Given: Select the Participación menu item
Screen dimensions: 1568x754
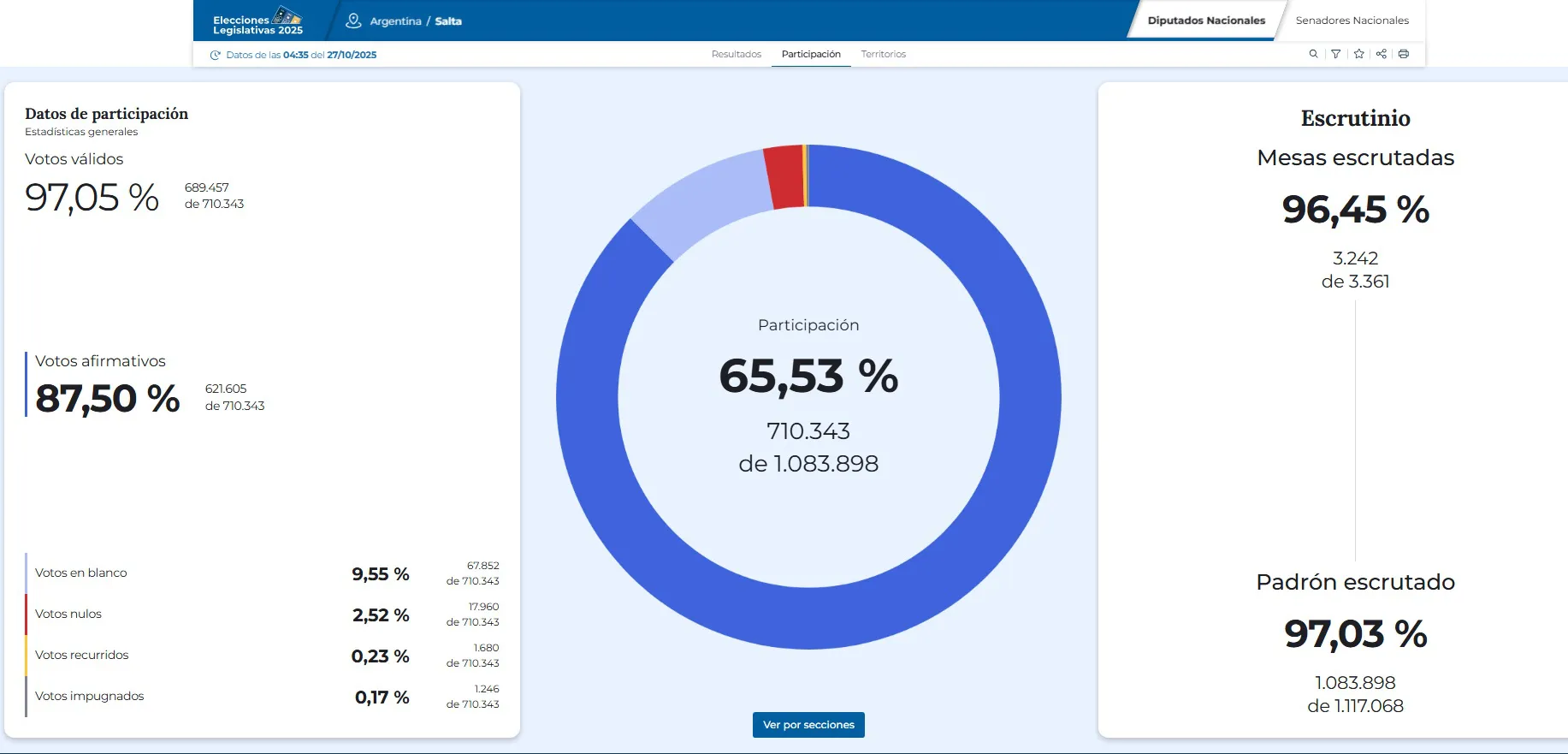Looking at the screenshot, I should tap(811, 54).
